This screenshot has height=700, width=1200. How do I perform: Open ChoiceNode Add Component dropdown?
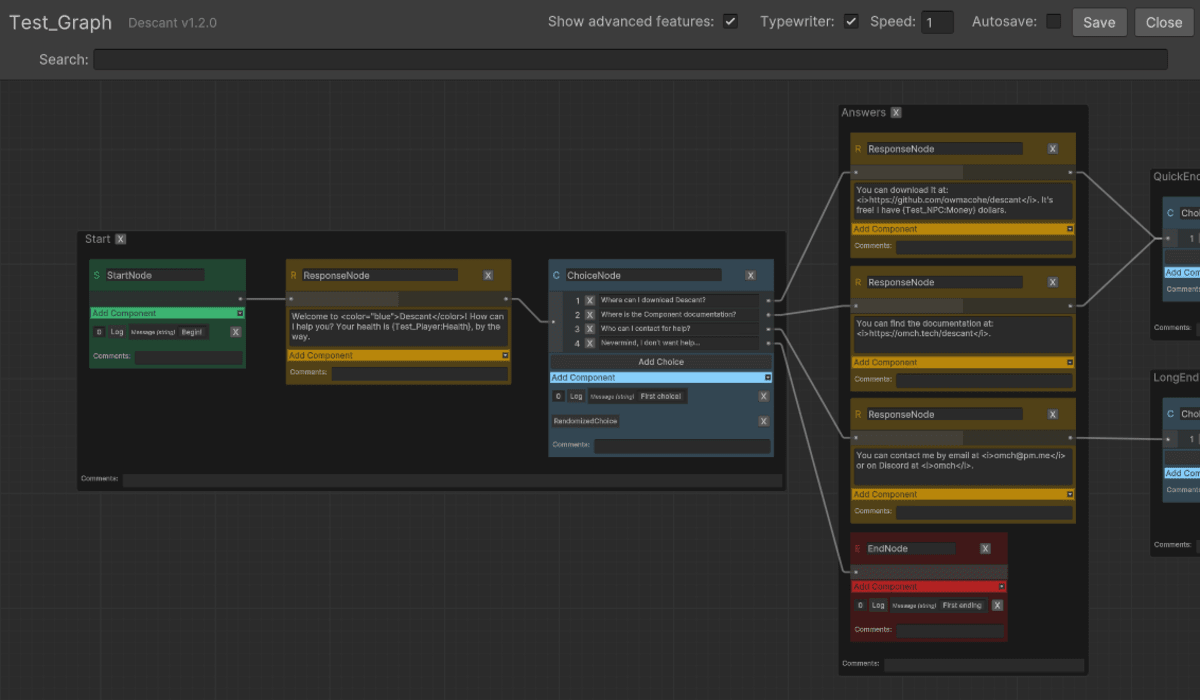[x=661, y=377]
